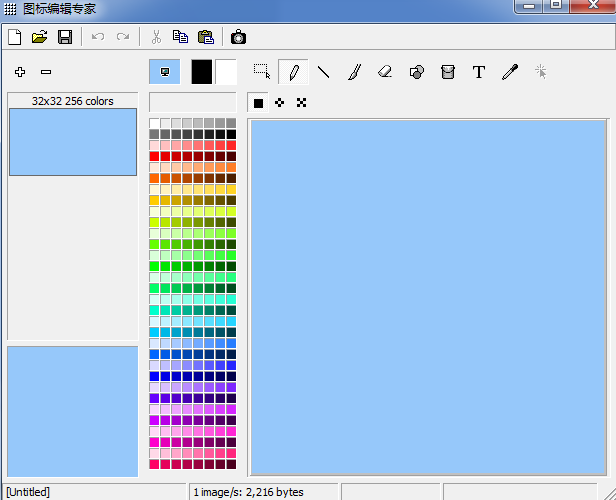
Task: Toggle the transparent screen color button
Action: click(x=164, y=72)
